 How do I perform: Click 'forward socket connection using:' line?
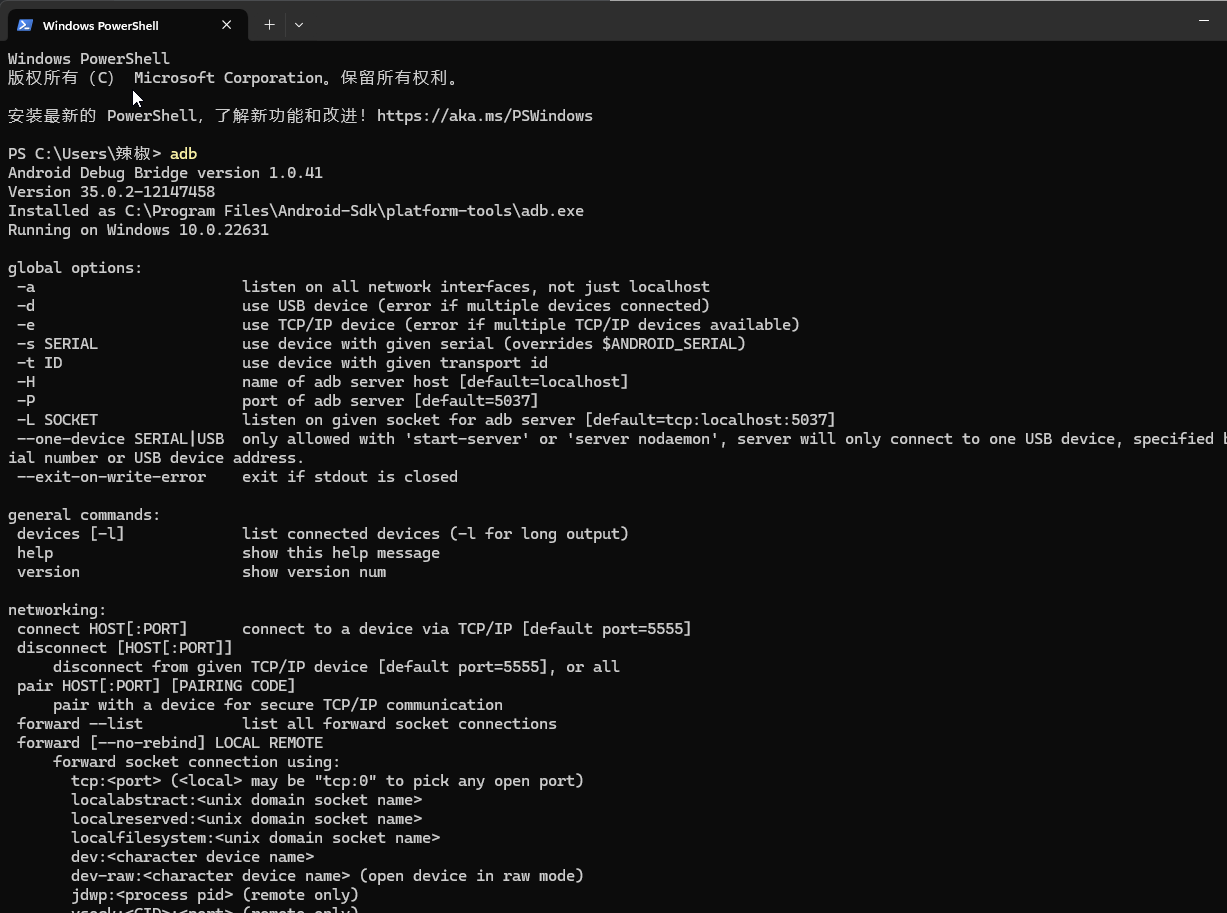[197, 762]
